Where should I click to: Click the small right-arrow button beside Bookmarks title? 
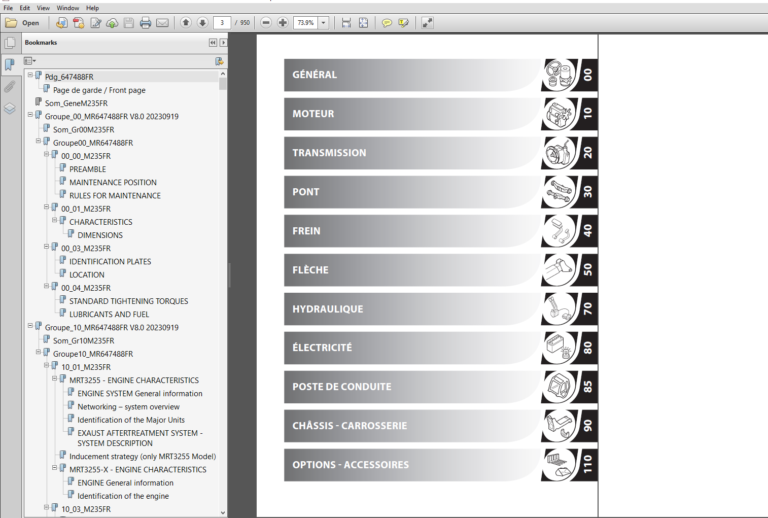(x=223, y=43)
